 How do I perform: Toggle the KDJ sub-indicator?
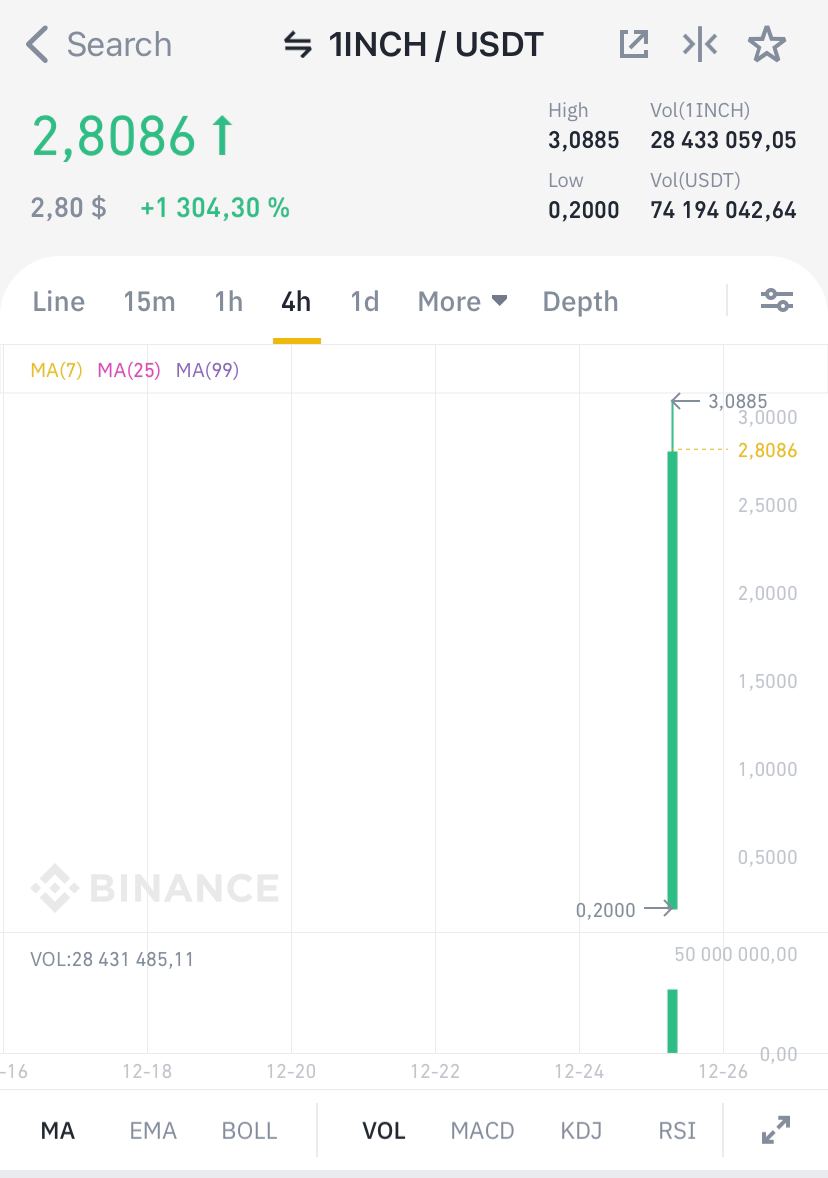(582, 1131)
